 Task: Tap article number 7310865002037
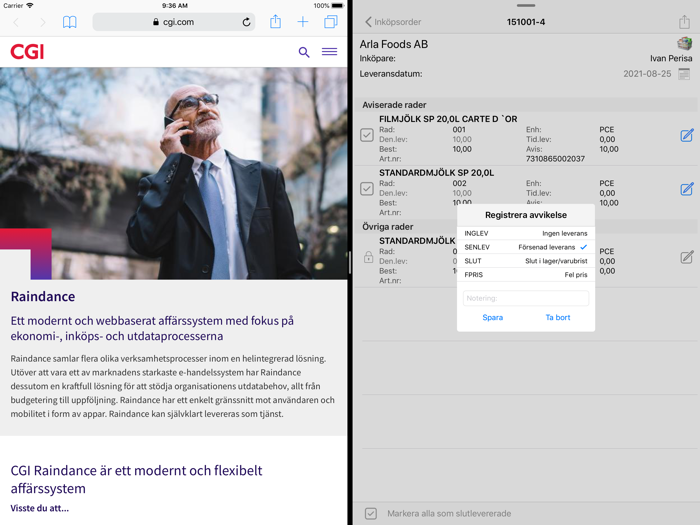tap(555, 158)
